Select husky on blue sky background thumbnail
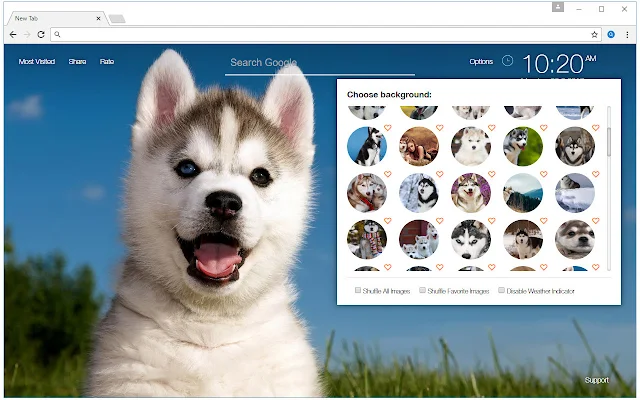Screen dimensions: 640x400 click(x=367, y=146)
